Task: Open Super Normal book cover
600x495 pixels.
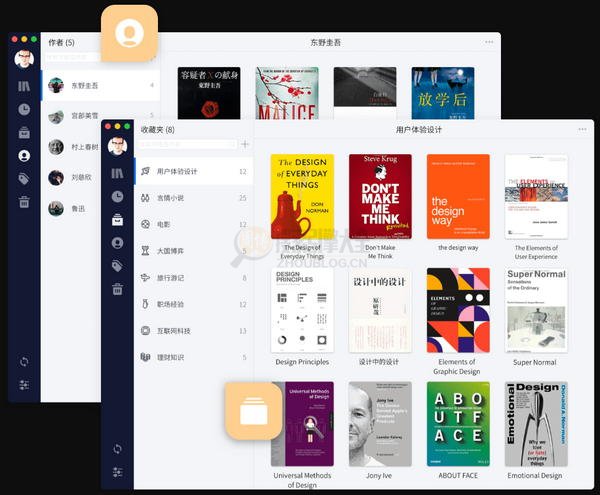Action: tap(536, 310)
